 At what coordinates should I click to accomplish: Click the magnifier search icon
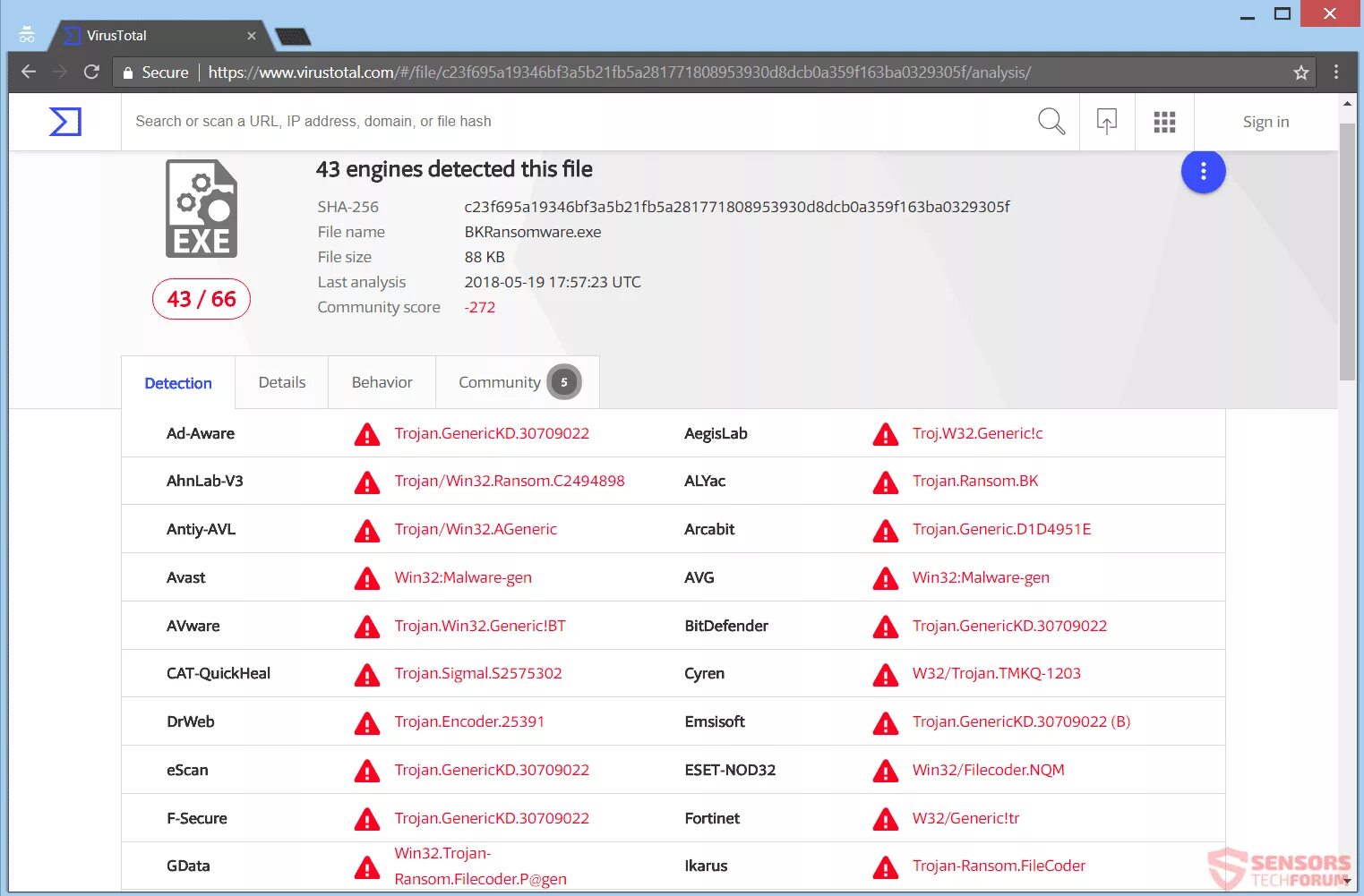1051,121
